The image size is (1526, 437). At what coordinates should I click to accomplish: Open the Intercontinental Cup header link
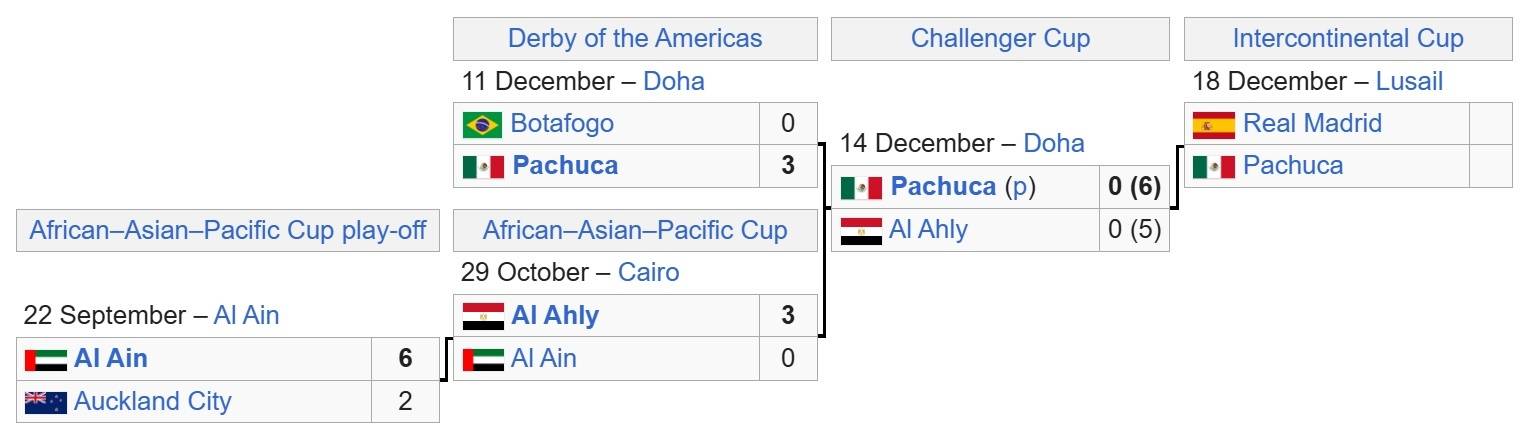(1348, 39)
